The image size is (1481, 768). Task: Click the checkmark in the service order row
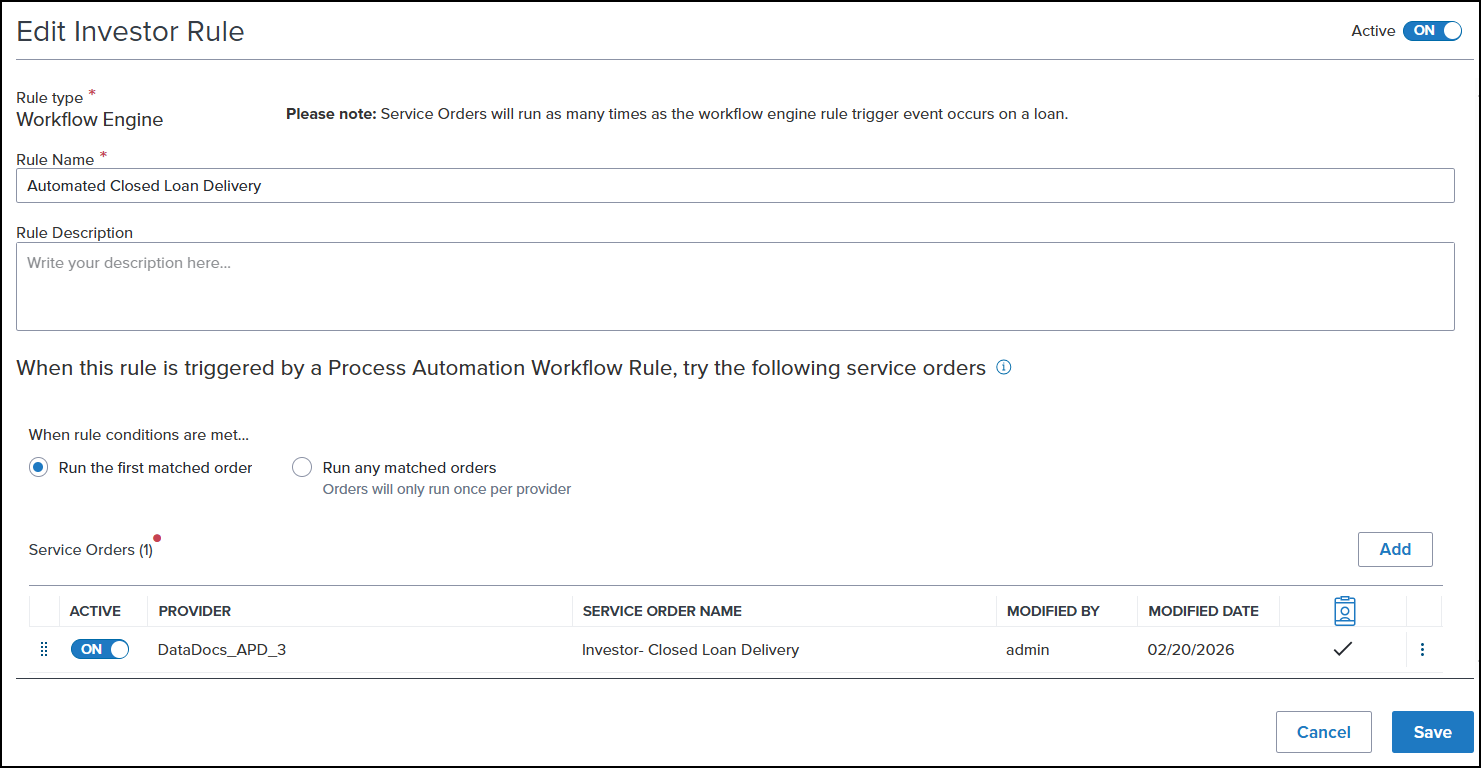1342,650
